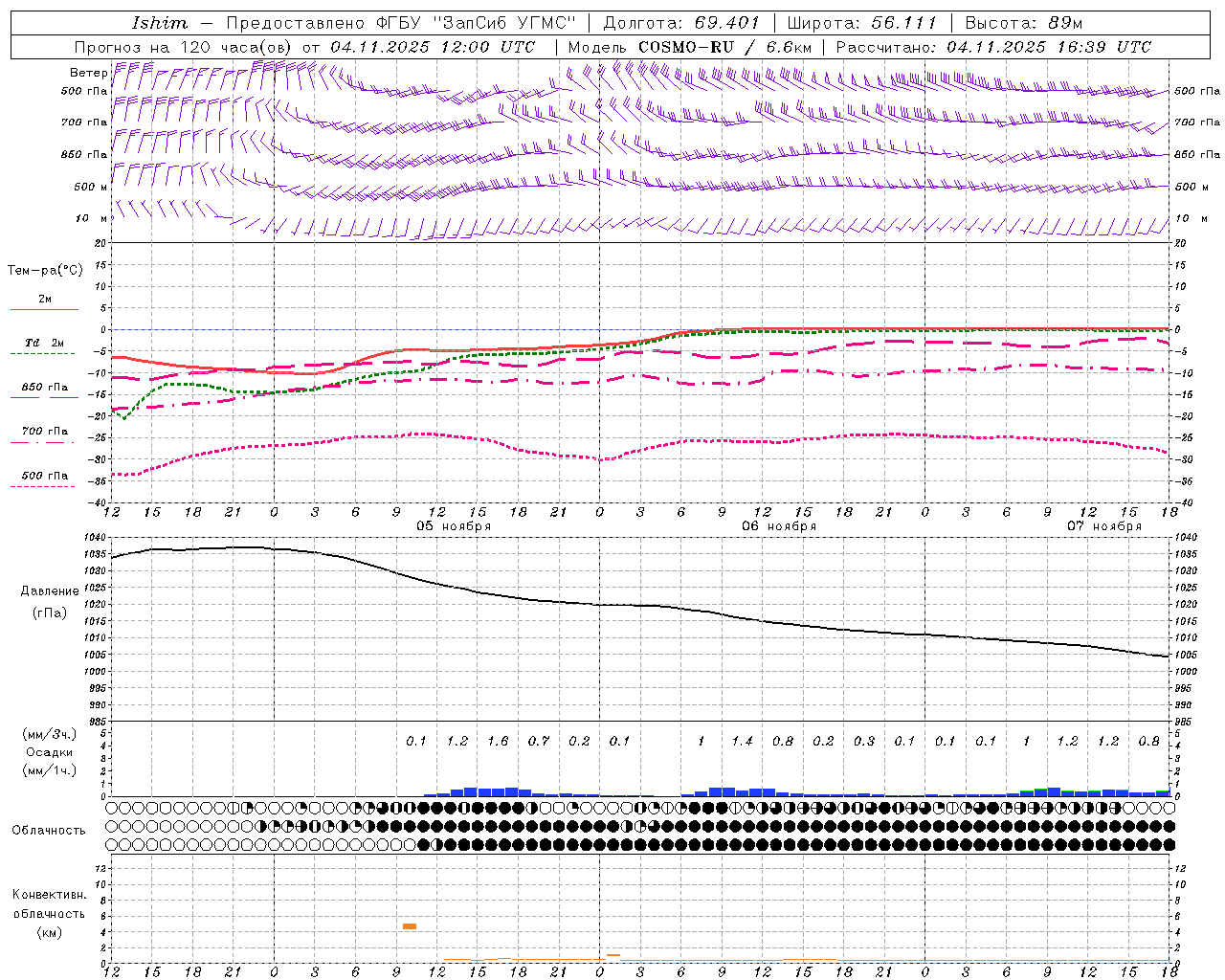Click the Осадки precipitation label
The height and width of the screenshot is (980, 1225).
tap(50, 752)
